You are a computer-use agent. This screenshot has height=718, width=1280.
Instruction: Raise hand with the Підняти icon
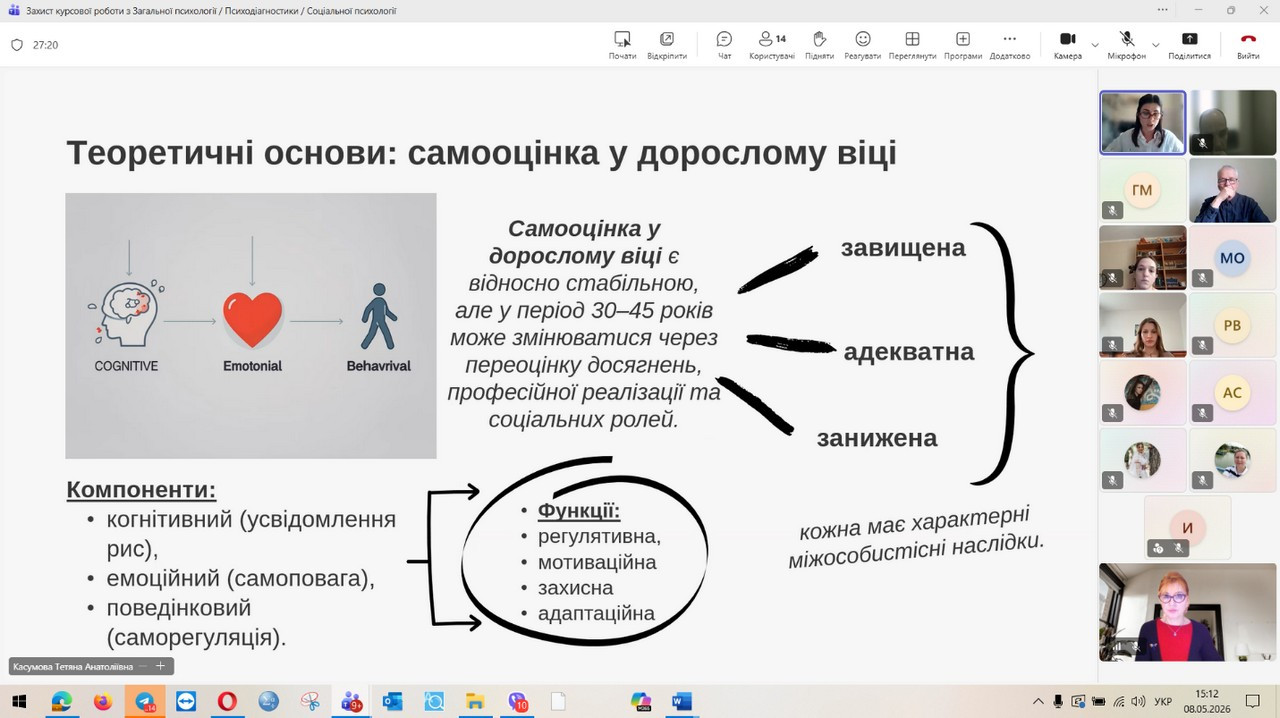[x=819, y=45]
